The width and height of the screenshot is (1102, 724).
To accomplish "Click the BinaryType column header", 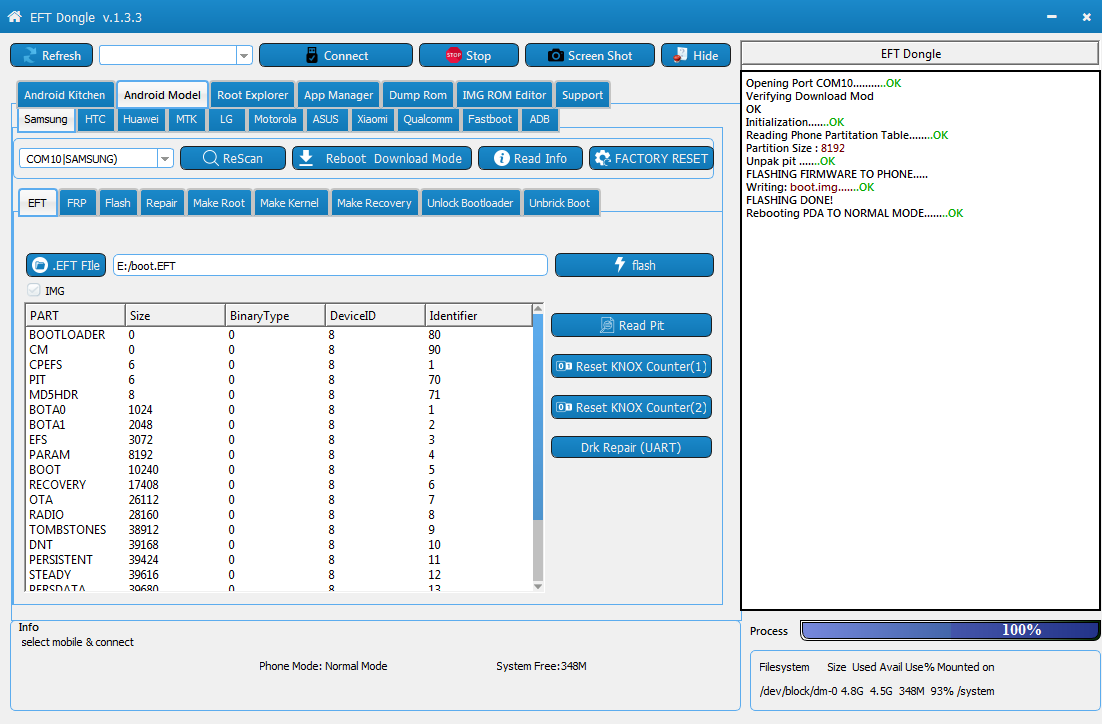I will click(x=275, y=316).
